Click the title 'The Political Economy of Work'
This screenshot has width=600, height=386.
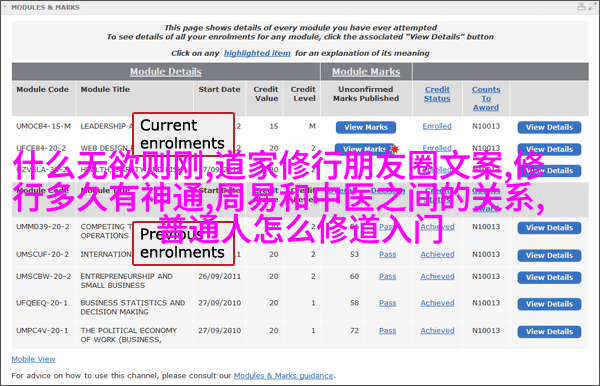tap(129, 335)
